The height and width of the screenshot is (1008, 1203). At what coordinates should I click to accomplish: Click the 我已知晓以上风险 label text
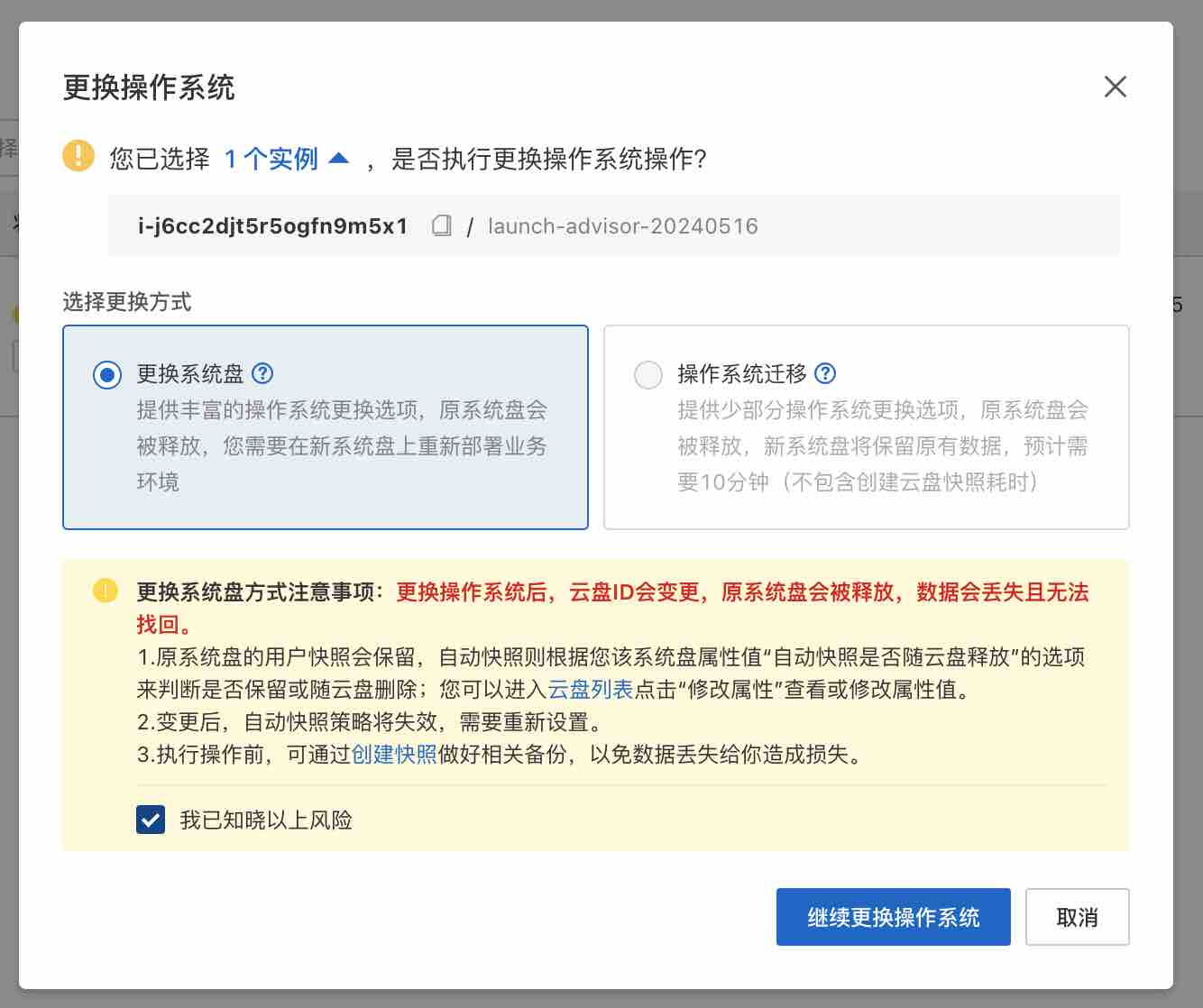[x=266, y=820]
